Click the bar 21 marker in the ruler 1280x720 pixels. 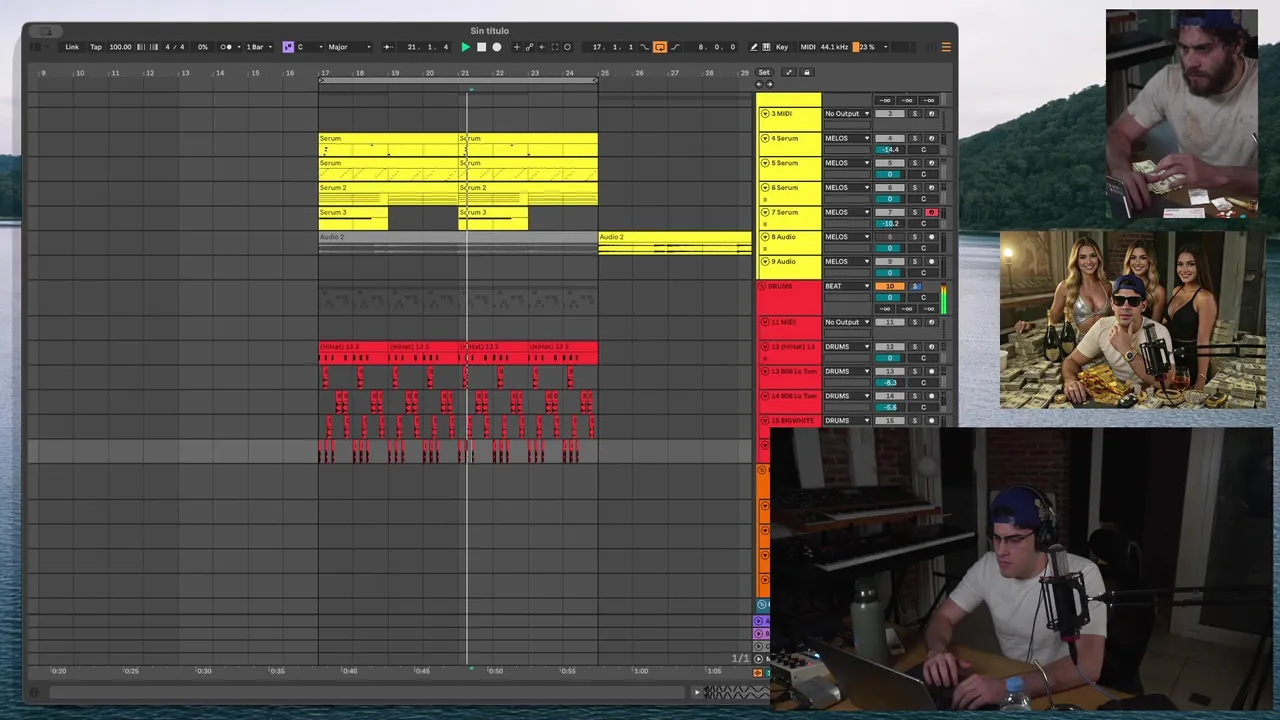(x=464, y=72)
